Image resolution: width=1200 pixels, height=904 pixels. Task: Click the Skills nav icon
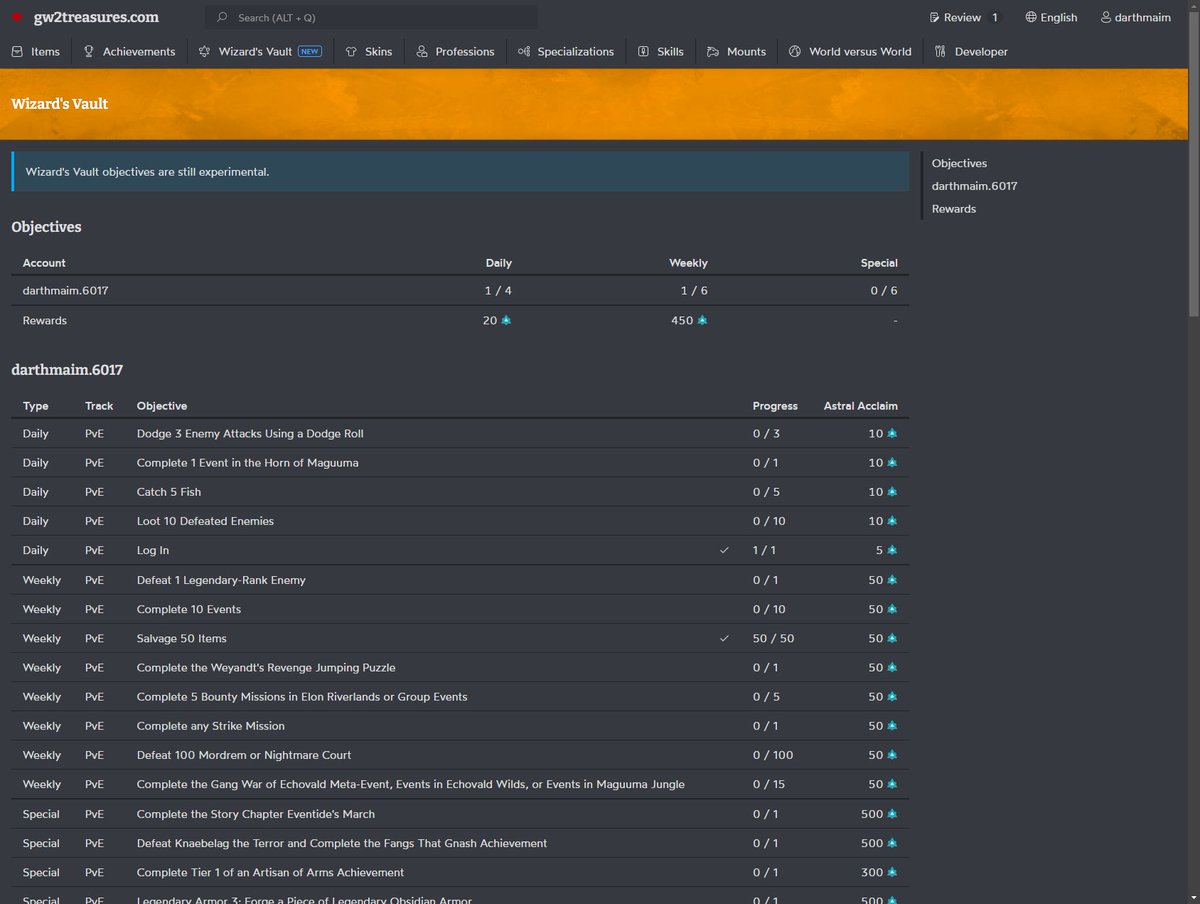[643, 51]
